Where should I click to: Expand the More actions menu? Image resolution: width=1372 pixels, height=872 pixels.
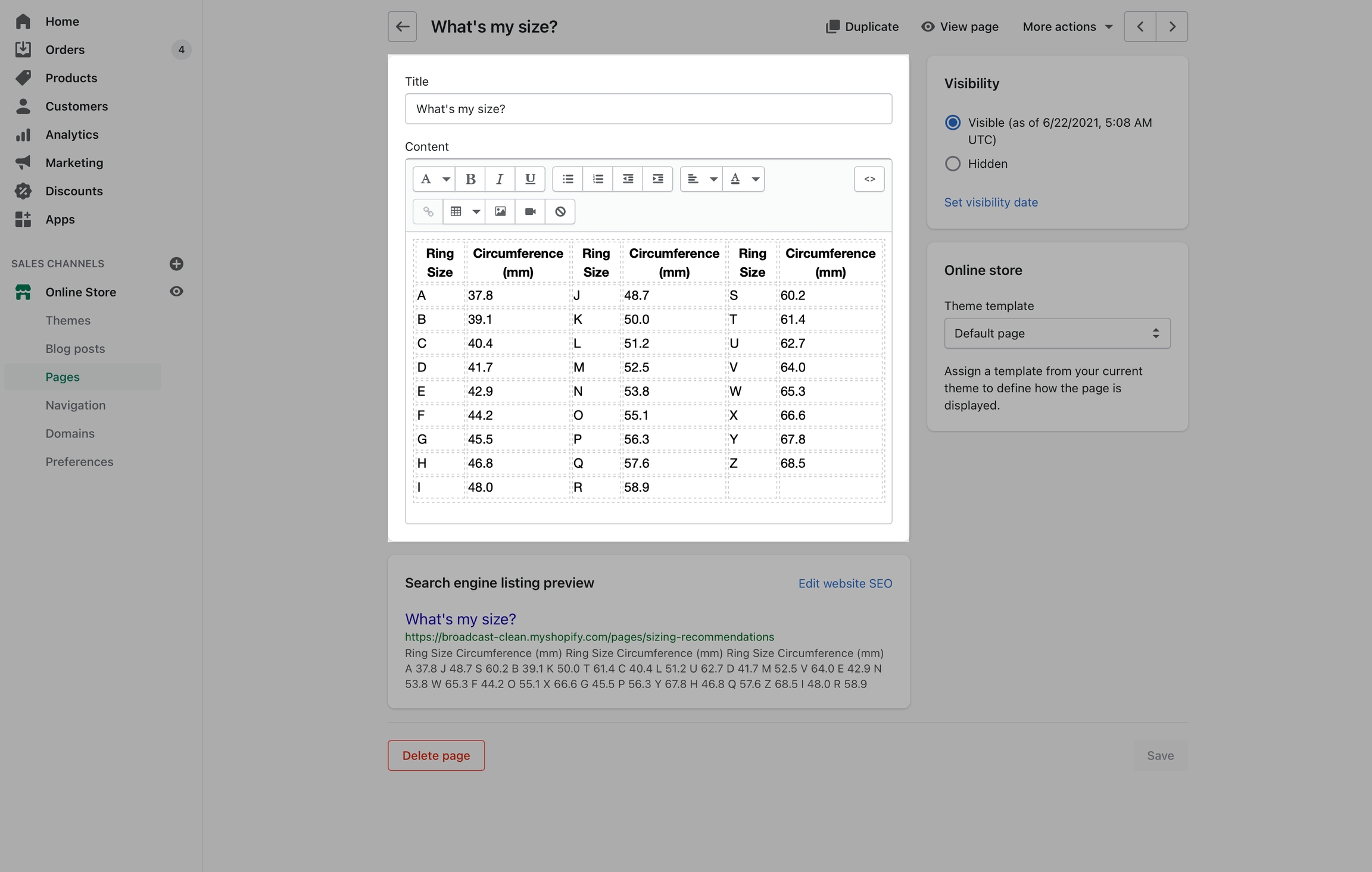1067,27
